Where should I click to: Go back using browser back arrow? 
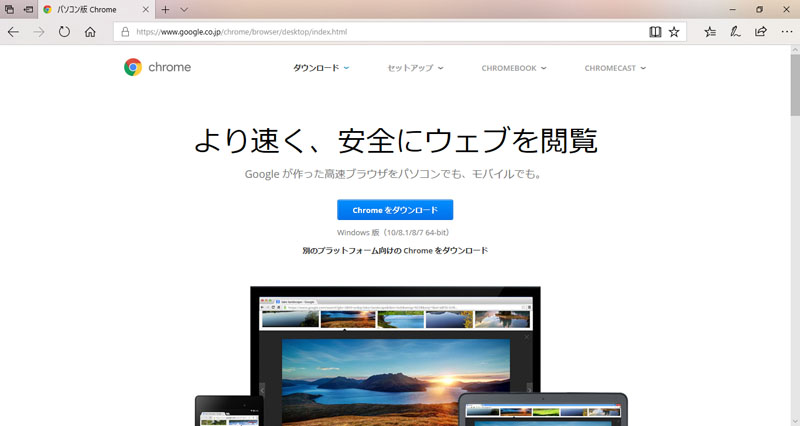tap(13, 32)
